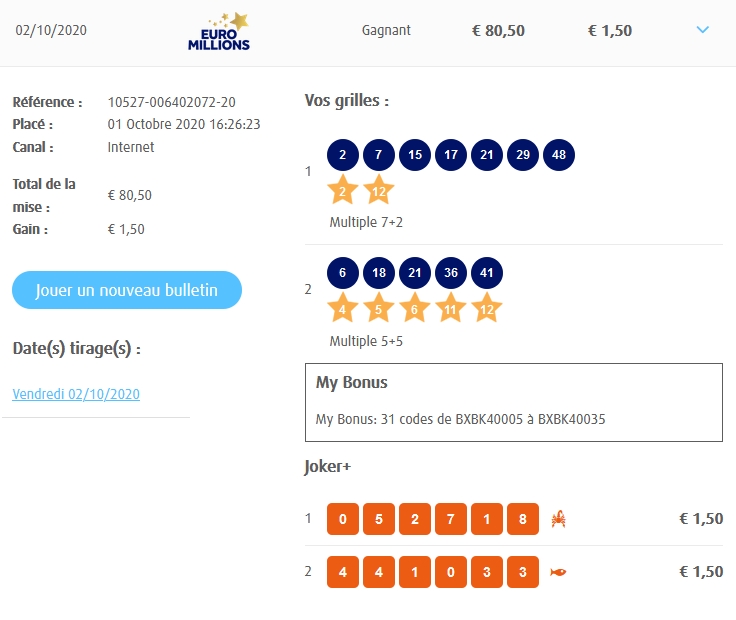Viewport: 736px width, 620px height.
Task: Open the Vendredi 02/10/2020 draw link
Action: point(76,394)
